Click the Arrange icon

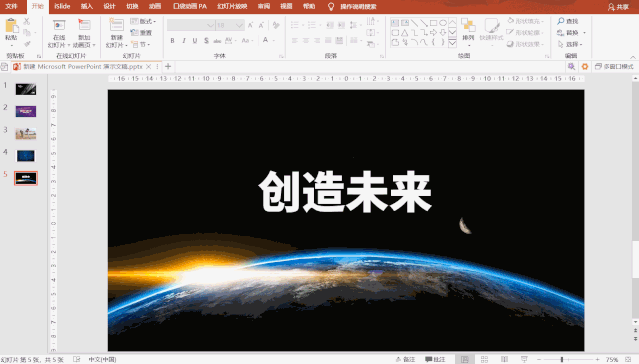click(468, 26)
